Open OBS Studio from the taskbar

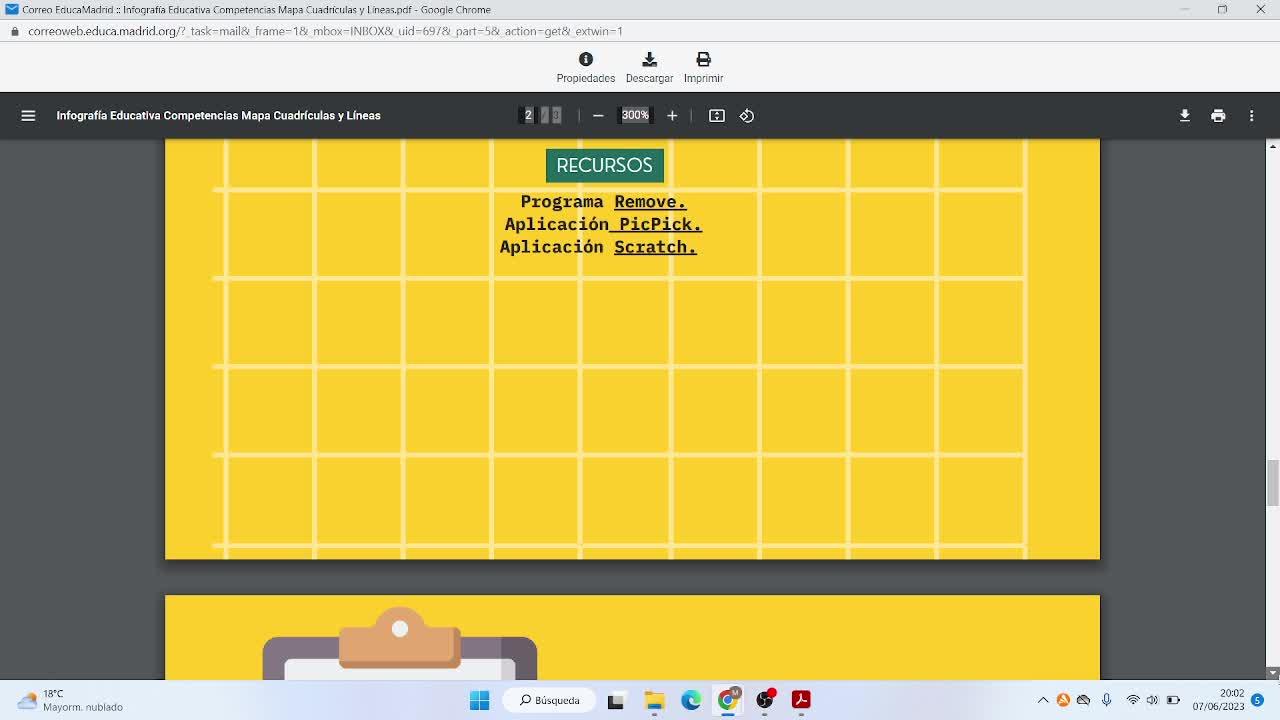pyautogui.click(x=765, y=700)
